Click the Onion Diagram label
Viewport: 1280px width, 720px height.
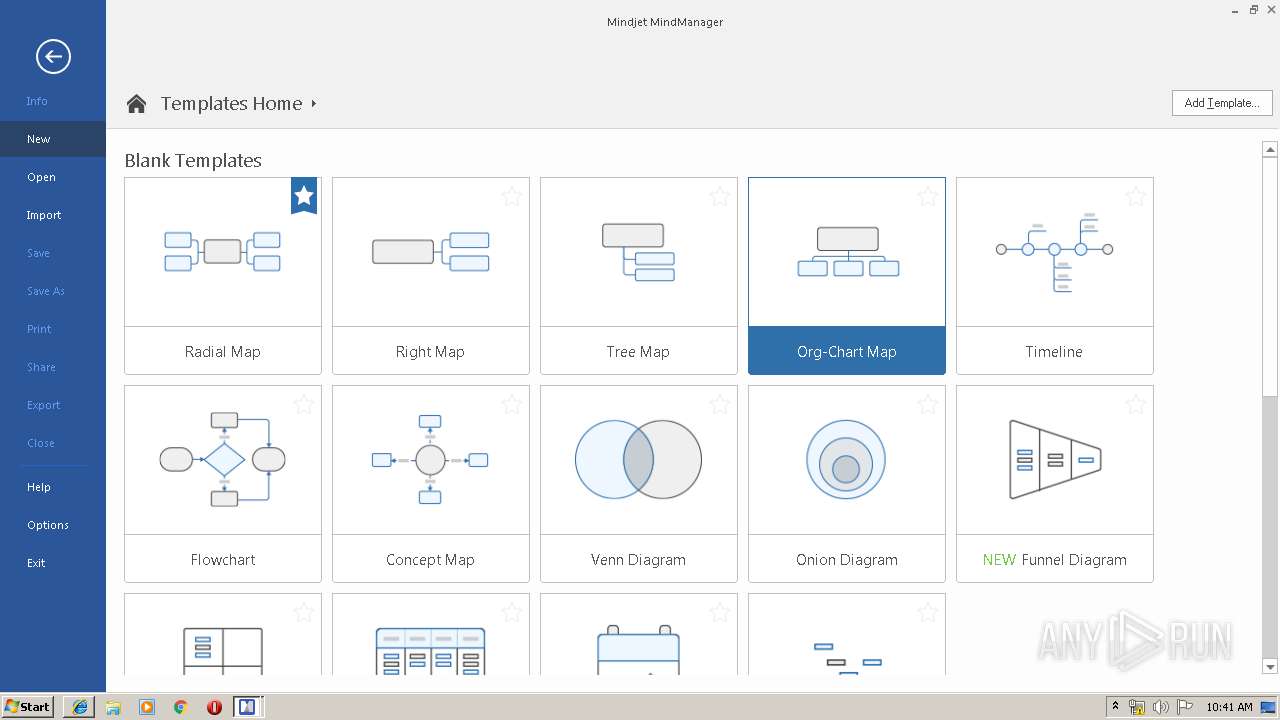847,560
